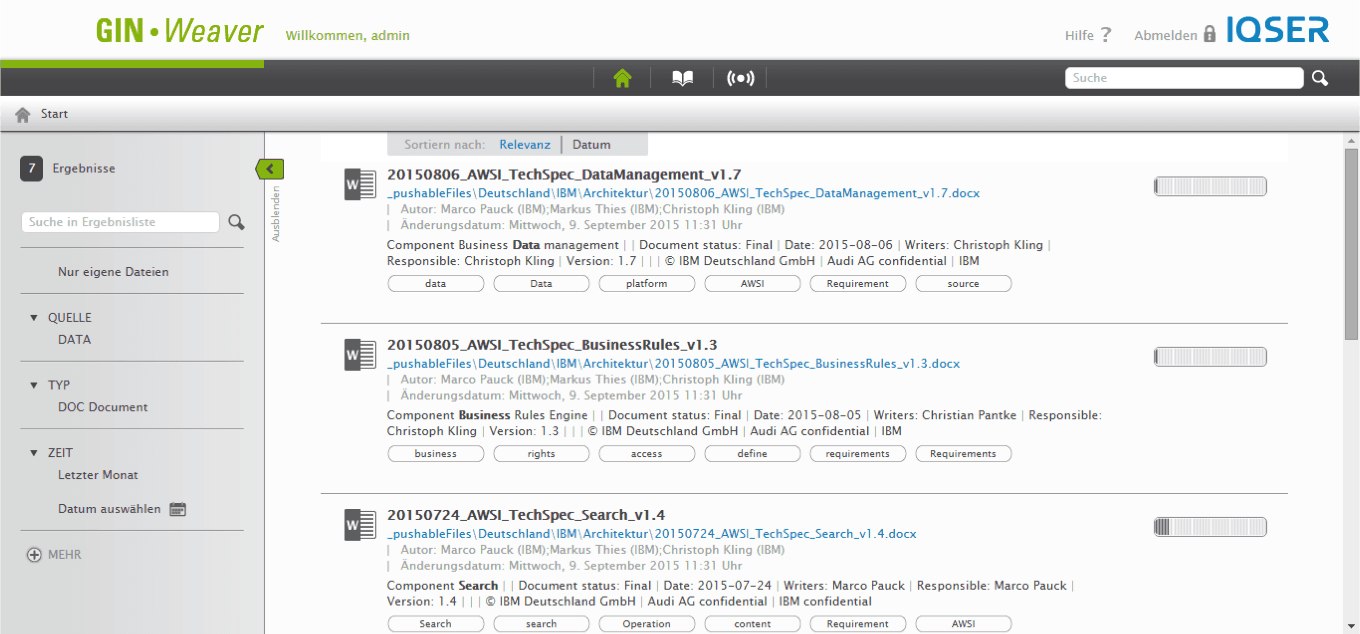Viewport: 1360px width, 634px height.
Task: Open Search_v1.4.docx file path link
Action: (652, 534)
